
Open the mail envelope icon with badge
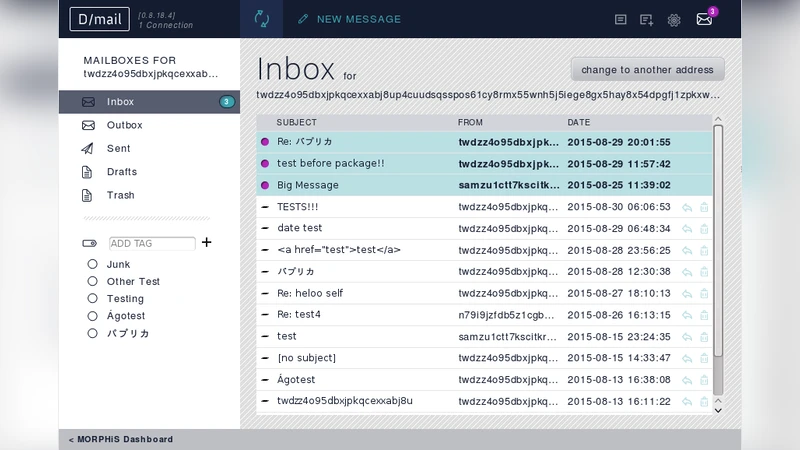coord(704,19)
